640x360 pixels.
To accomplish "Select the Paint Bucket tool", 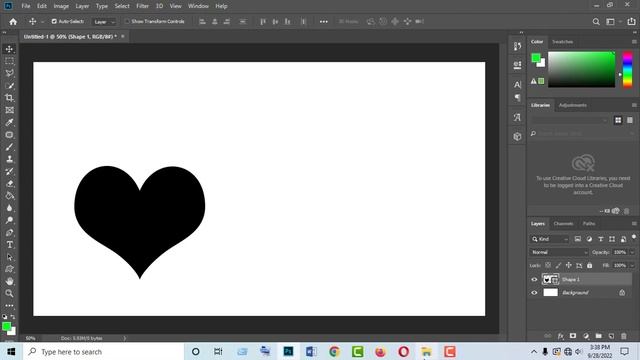I will [9, 196].
